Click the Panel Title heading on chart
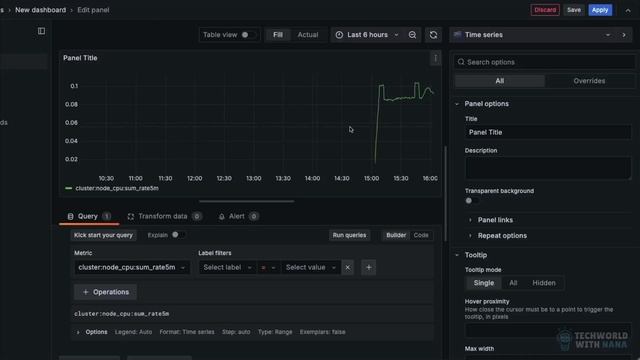640x360 pixels. [80, 58]
